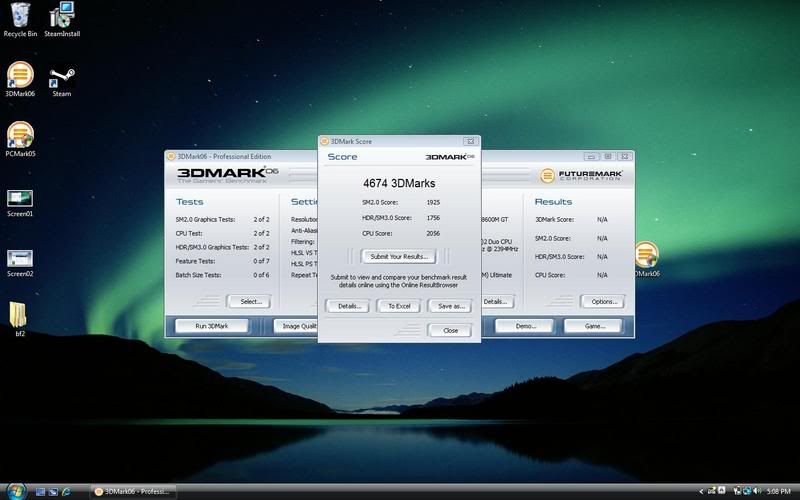Image resolution: width=800 pixels, height=500 pixels.
Task: Click '8600M GT' graphics card text
Action: click(495, 219)
